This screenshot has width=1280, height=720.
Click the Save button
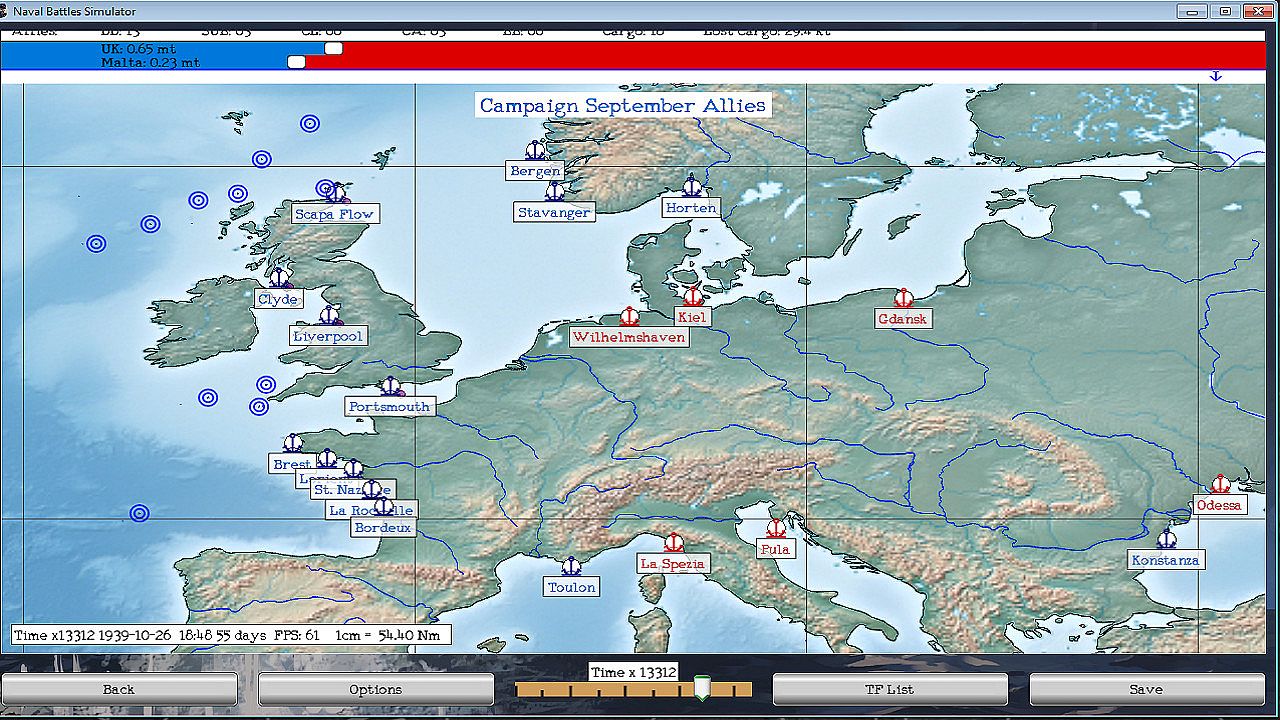[1145, 689]
